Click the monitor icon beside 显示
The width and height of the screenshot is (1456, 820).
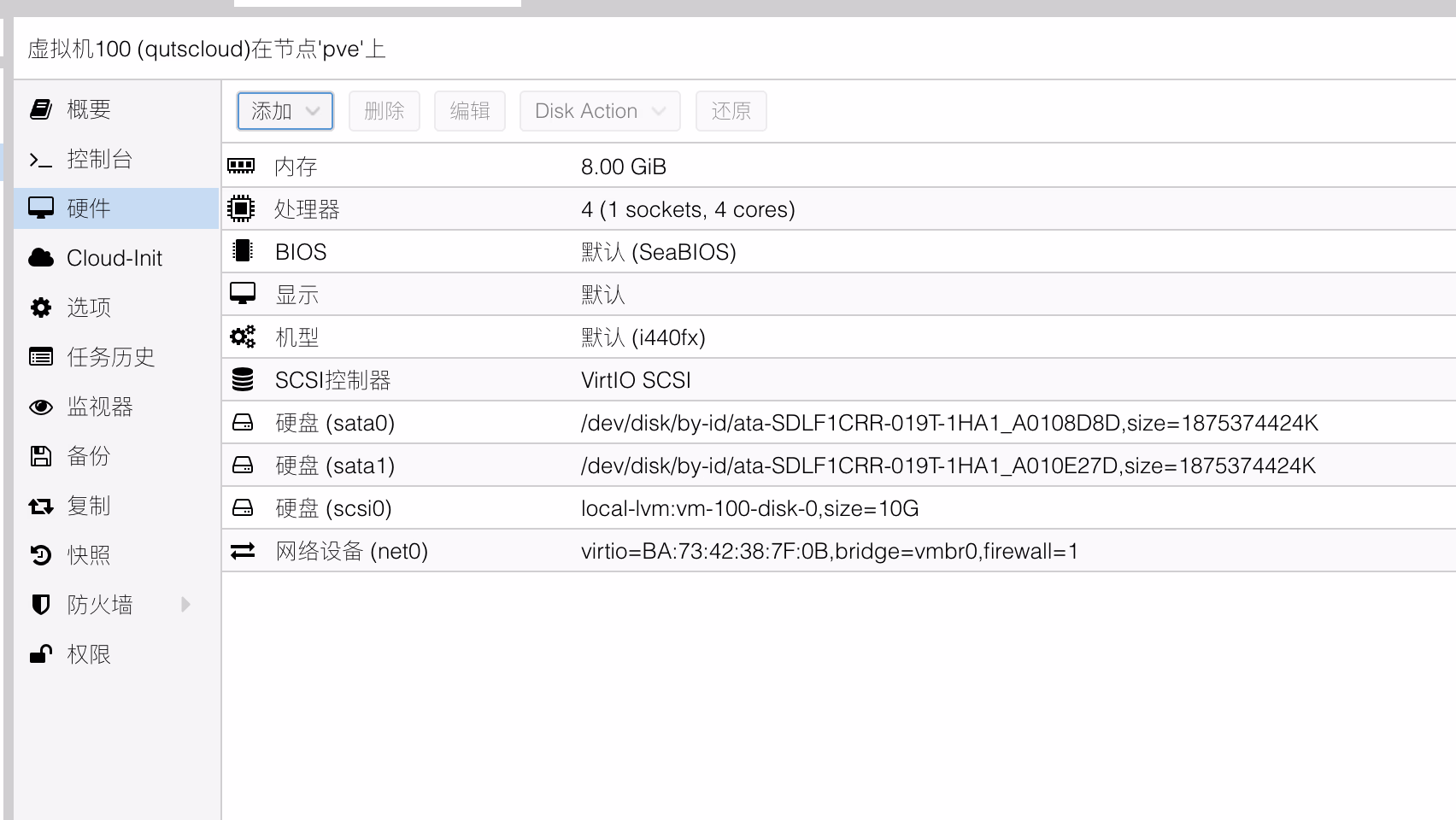243,294
